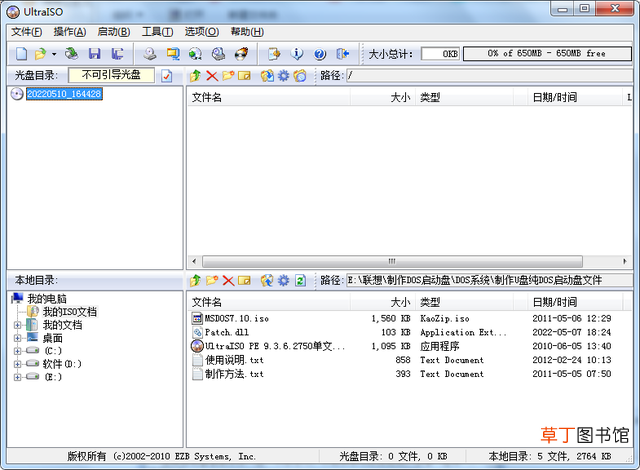Click the toolbar icon left of the info icon
The height and width of the screenshot is (470, 640).
274,53
